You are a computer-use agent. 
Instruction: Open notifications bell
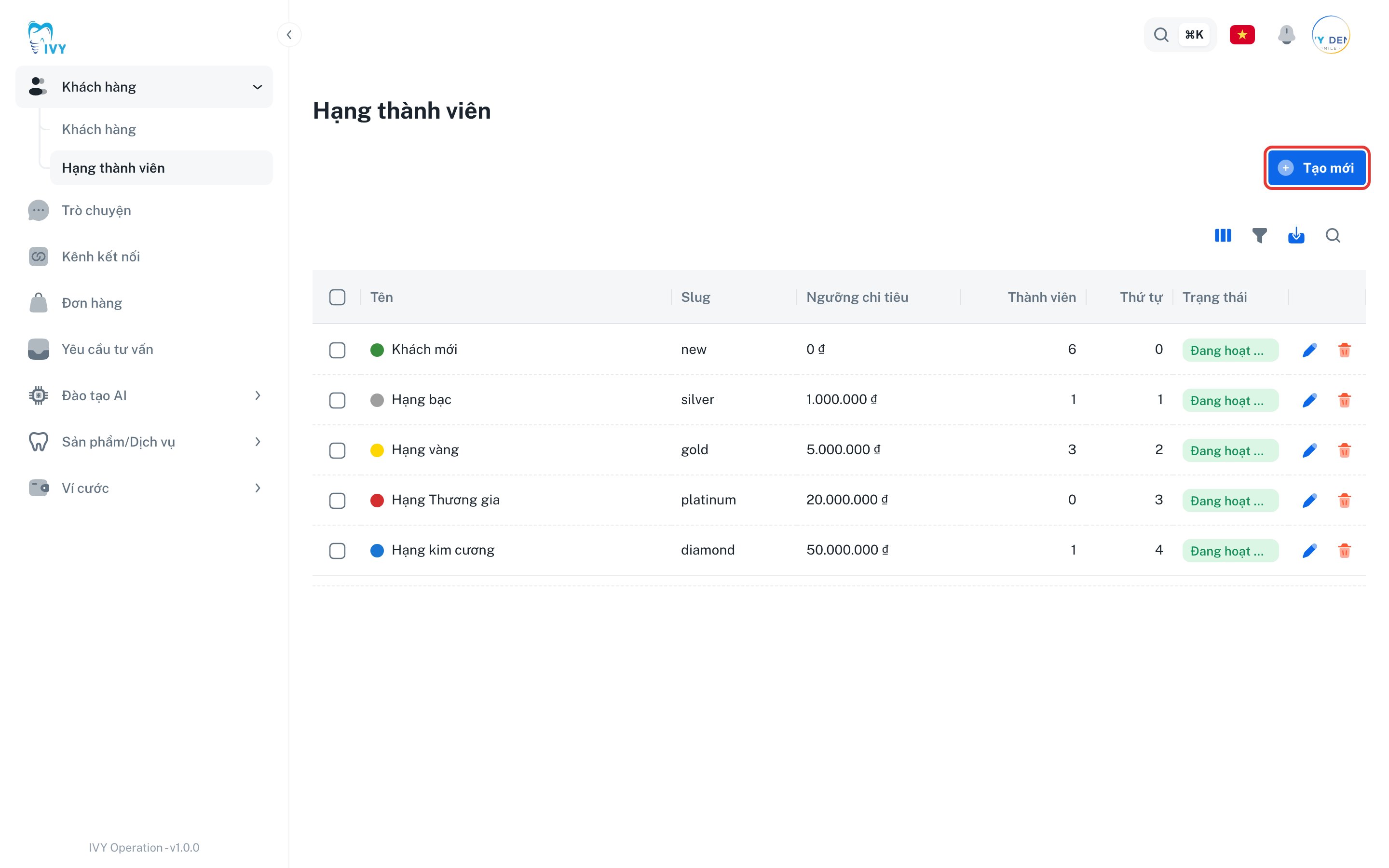coord(1286,34)
